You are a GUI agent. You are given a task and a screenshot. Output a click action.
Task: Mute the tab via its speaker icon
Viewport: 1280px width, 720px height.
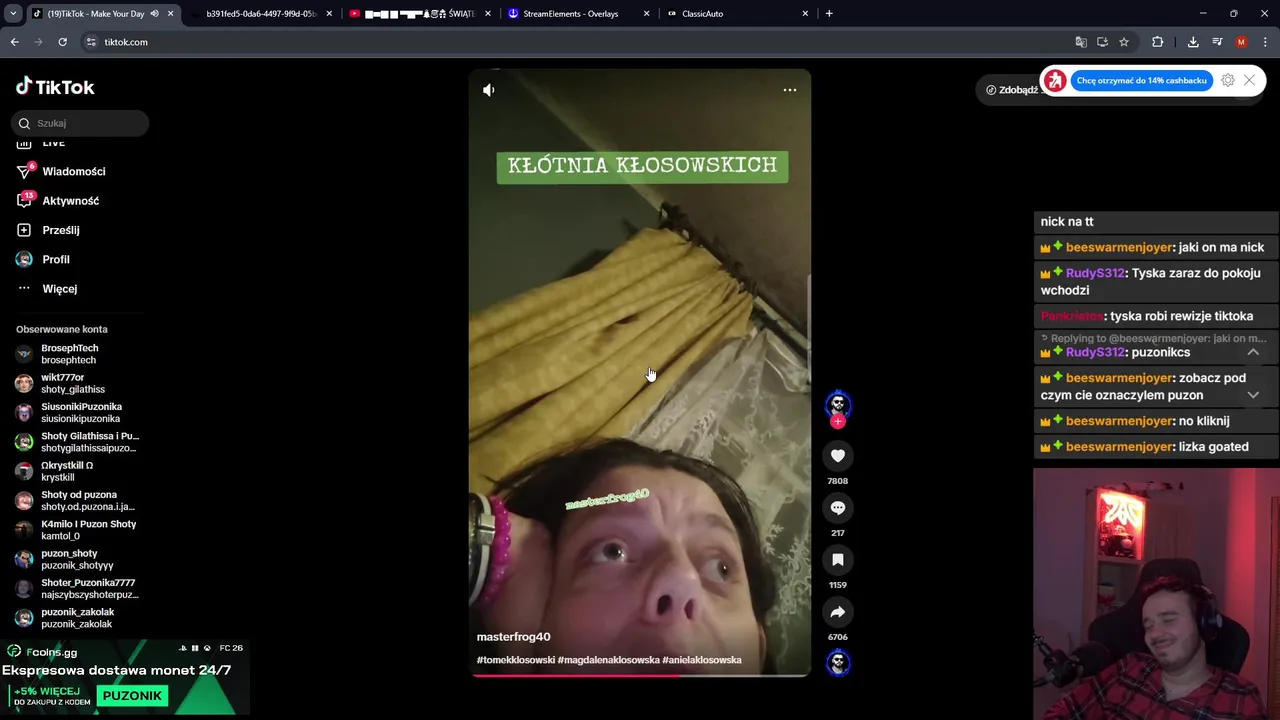pyautogui.click(x=154, y=14)
